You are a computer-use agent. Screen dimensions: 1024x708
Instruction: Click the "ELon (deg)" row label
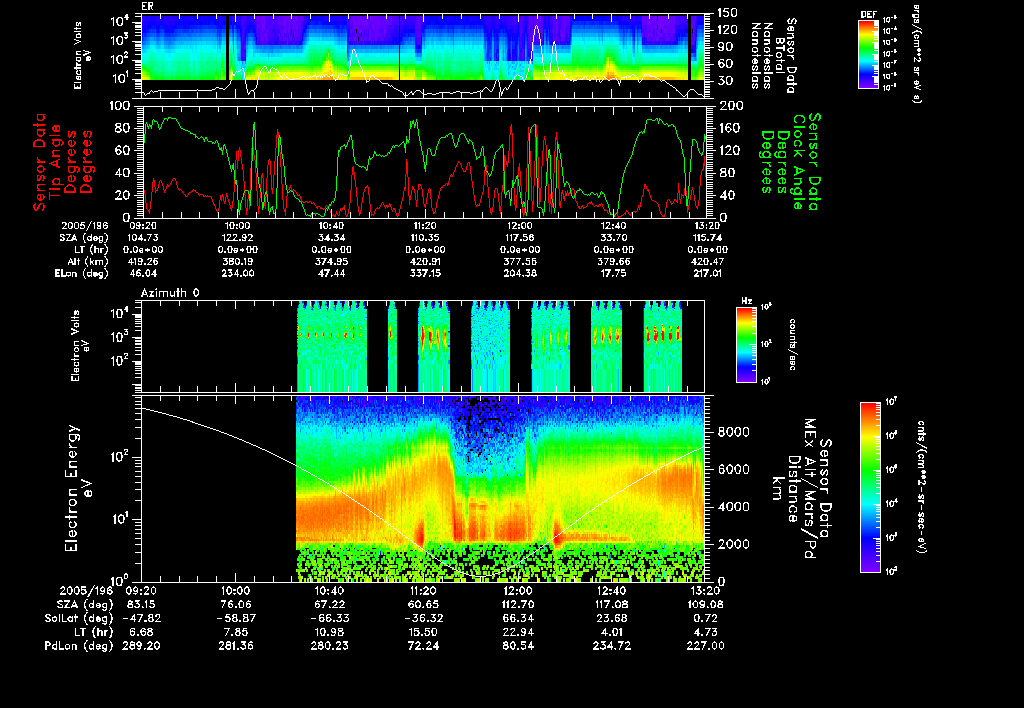(82, 274)
